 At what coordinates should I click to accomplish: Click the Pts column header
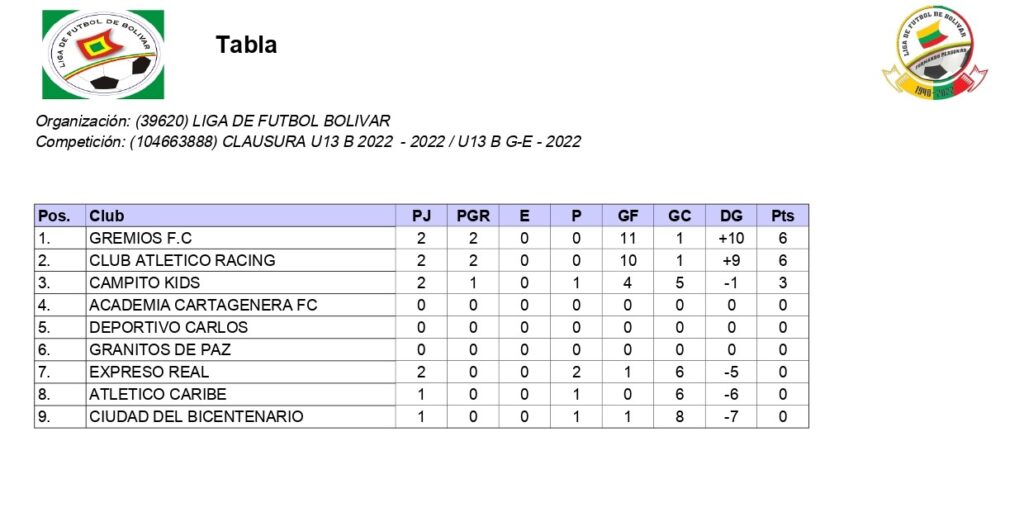point(782,216)
